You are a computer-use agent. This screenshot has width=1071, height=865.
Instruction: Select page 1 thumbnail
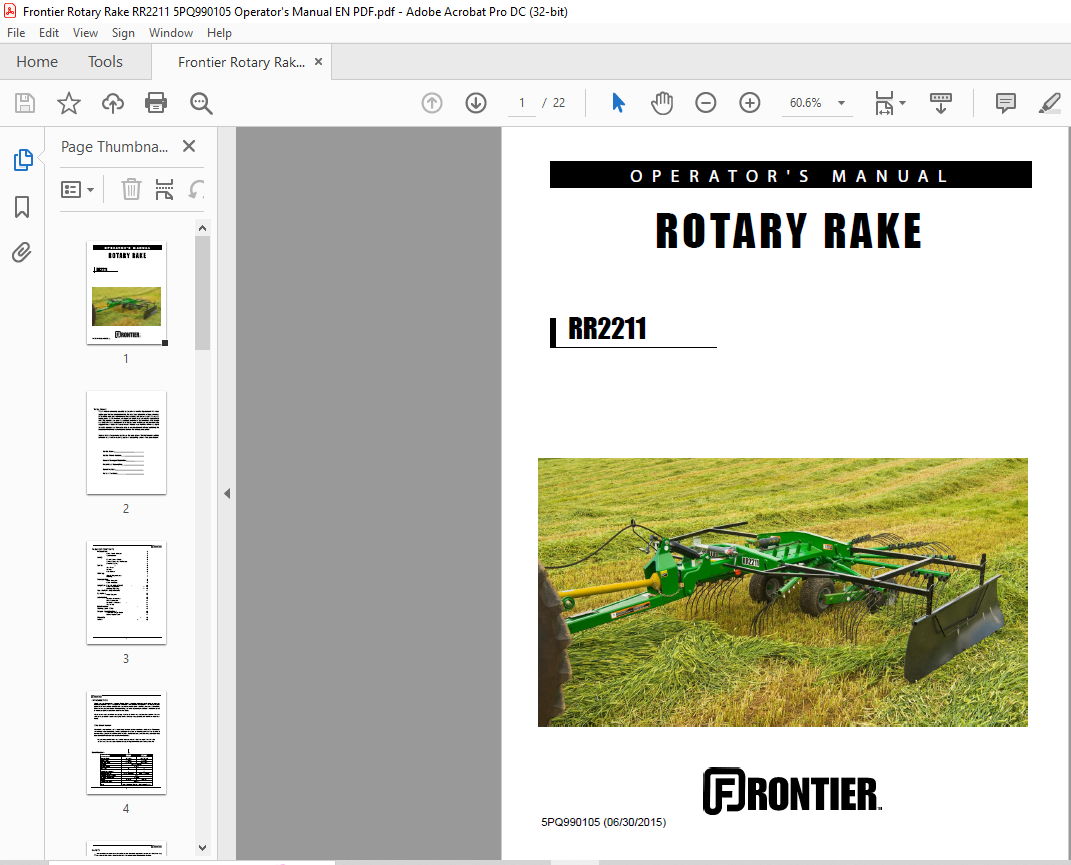[126, 293]
